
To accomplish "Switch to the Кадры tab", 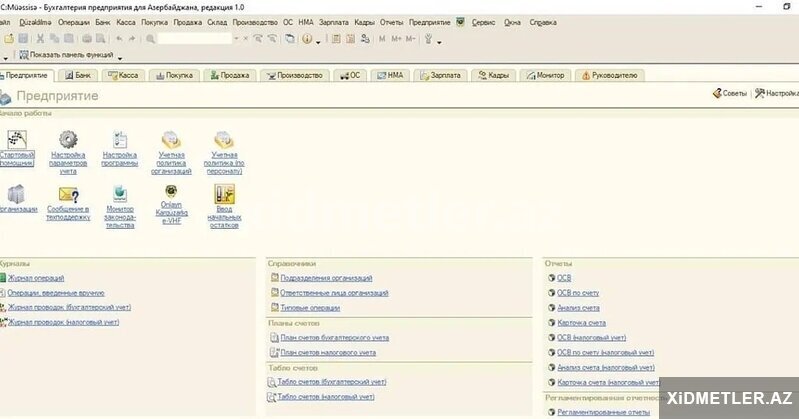I will tap(493, 75).
